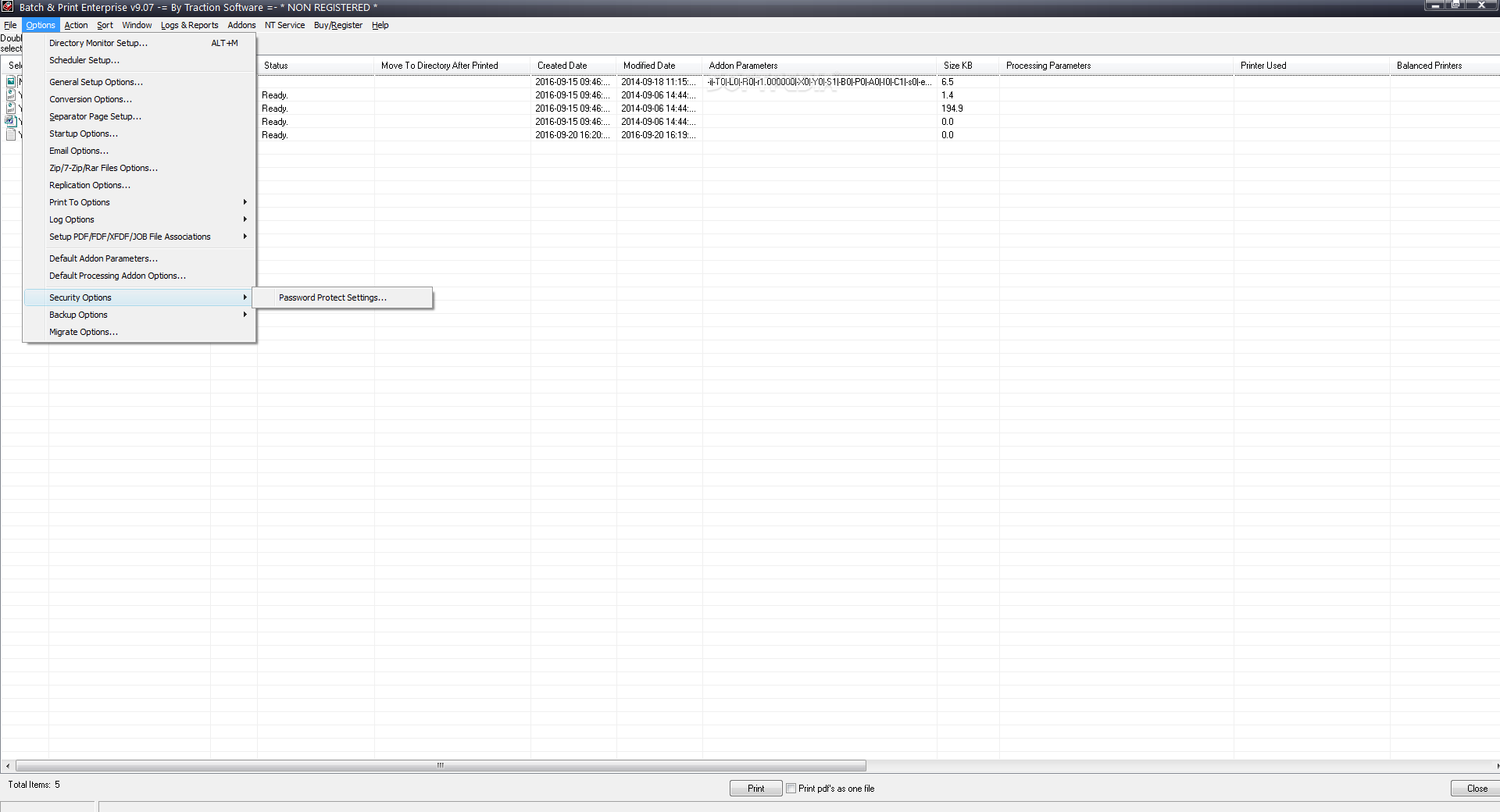
Task: Click the '194.9' size cell
Action: click(x=952, y=109)
